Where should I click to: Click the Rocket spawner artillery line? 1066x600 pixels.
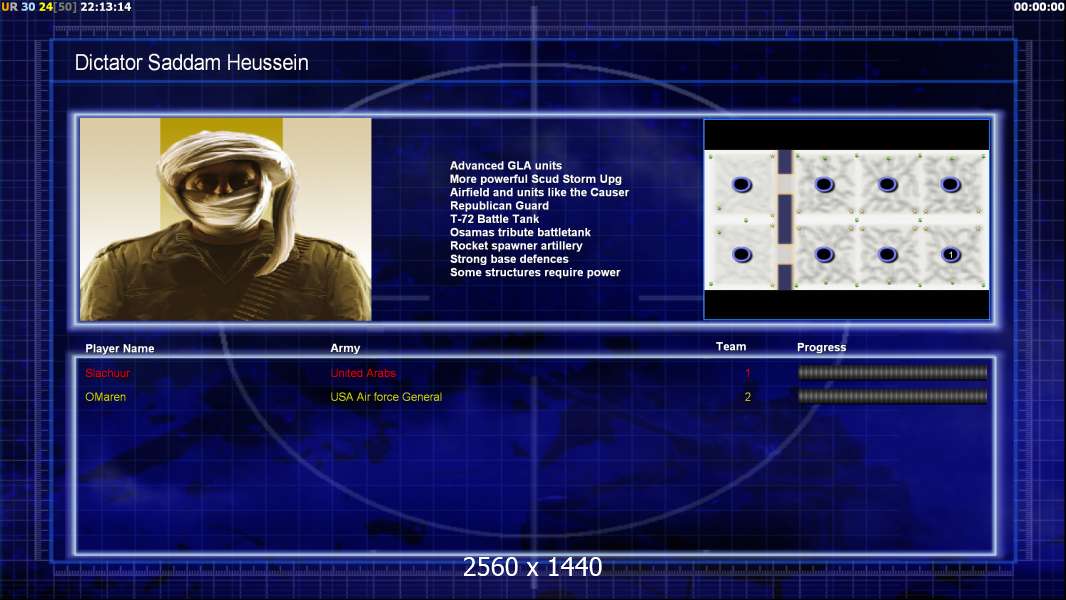pos(516,246)
